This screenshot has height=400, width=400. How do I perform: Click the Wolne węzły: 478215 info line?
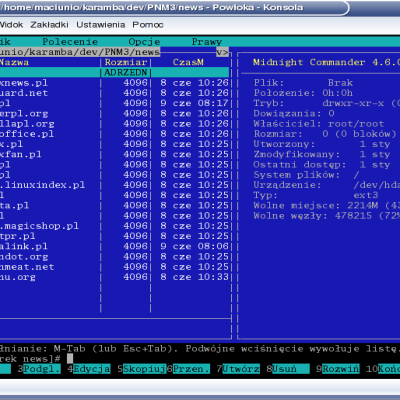(x=327, y=216)
